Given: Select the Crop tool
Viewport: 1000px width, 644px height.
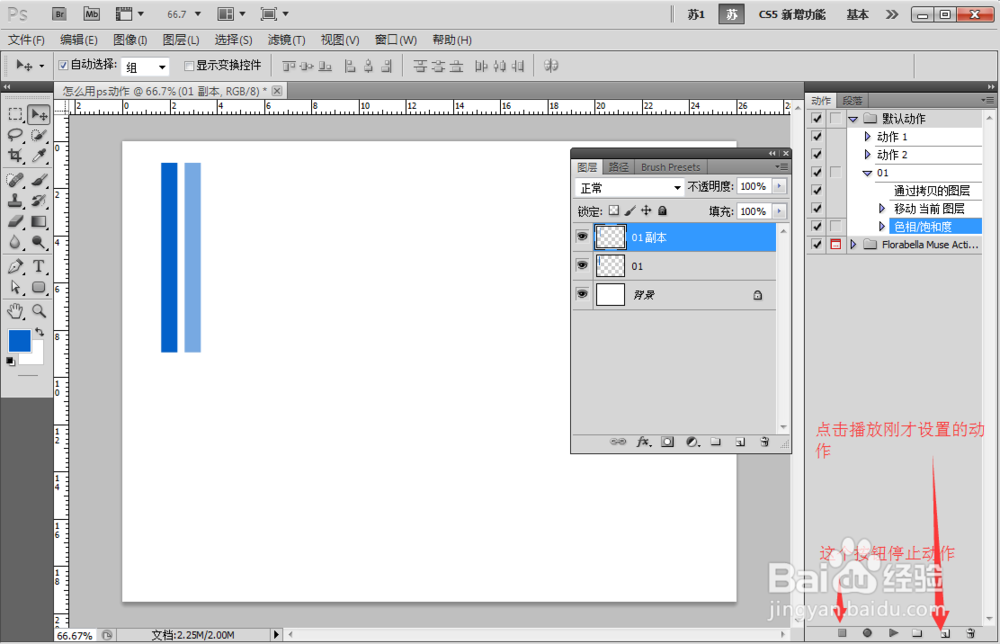Looking at the screenshot, I should pos(15,156).
